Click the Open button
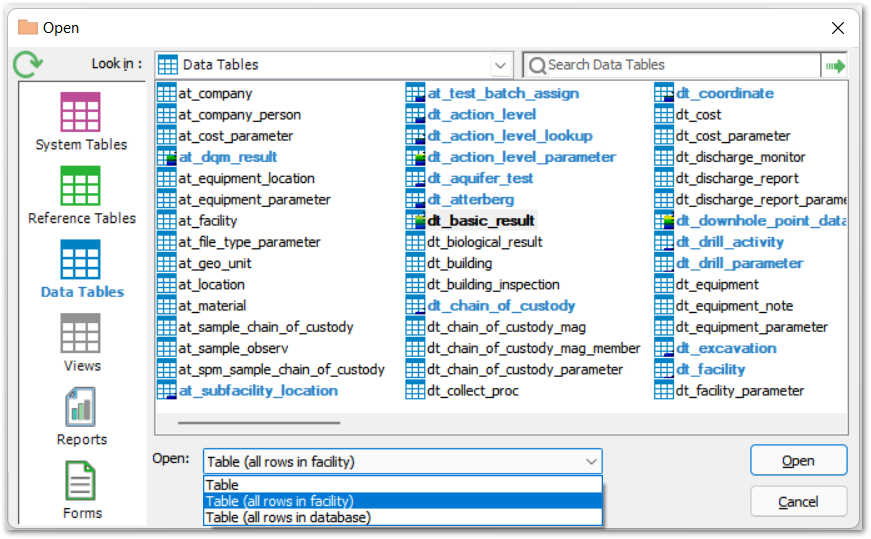This screenshot has height=539, width=871. (x=798, y=460)
